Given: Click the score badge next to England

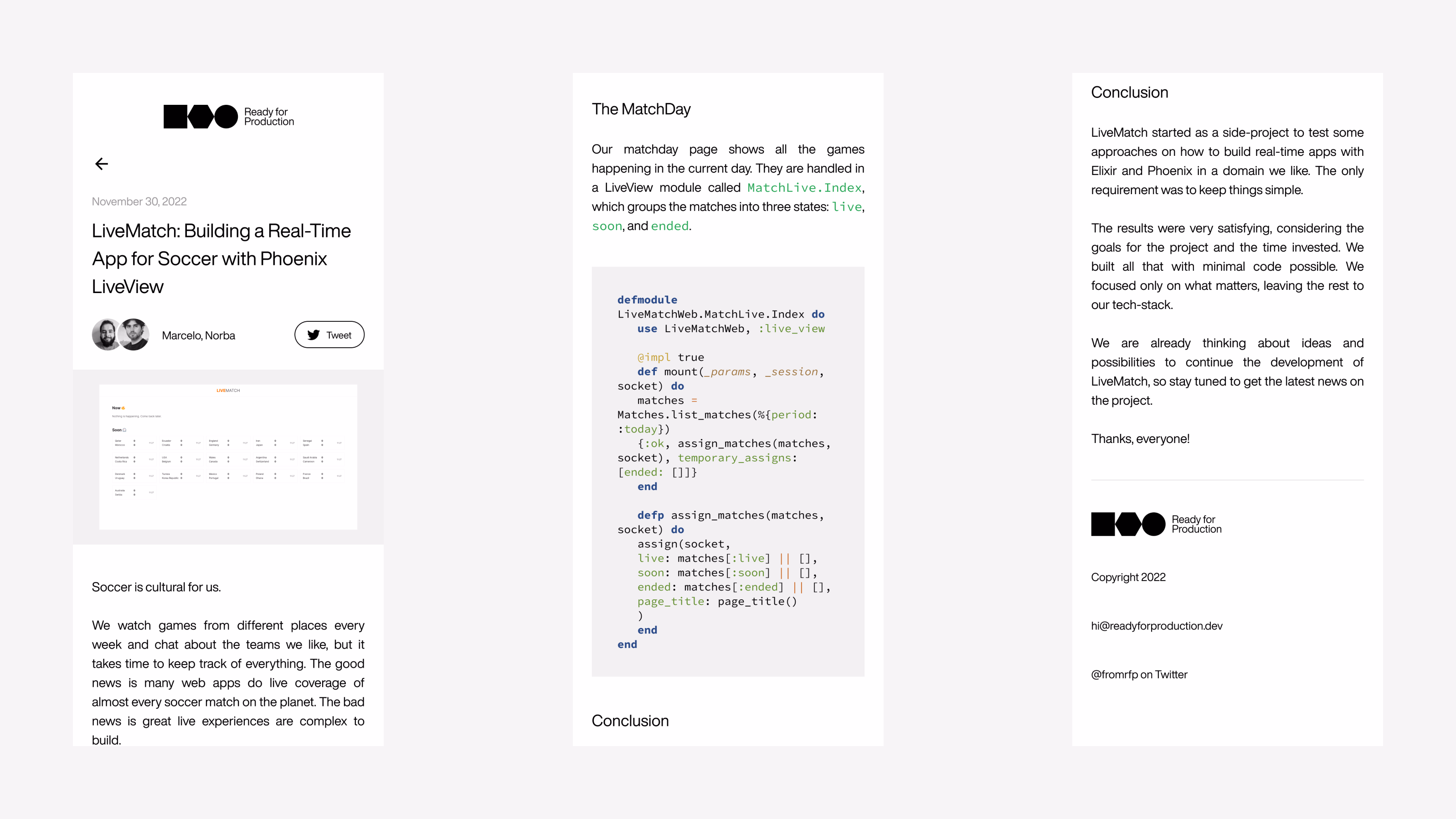Looking at the screenshot, I should [228, 441].
